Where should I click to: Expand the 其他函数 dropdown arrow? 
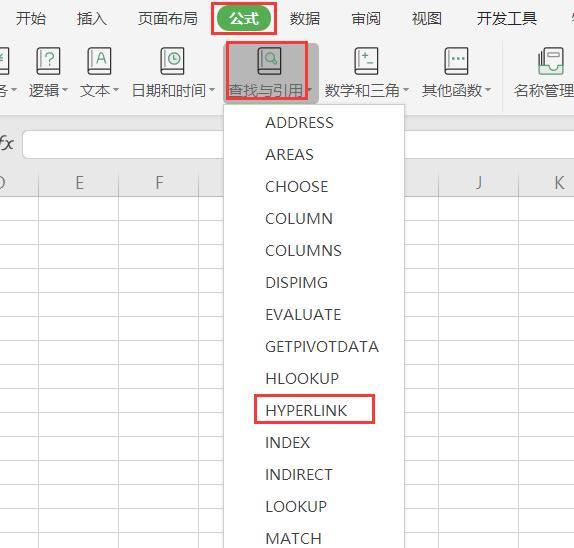(488, 89)
